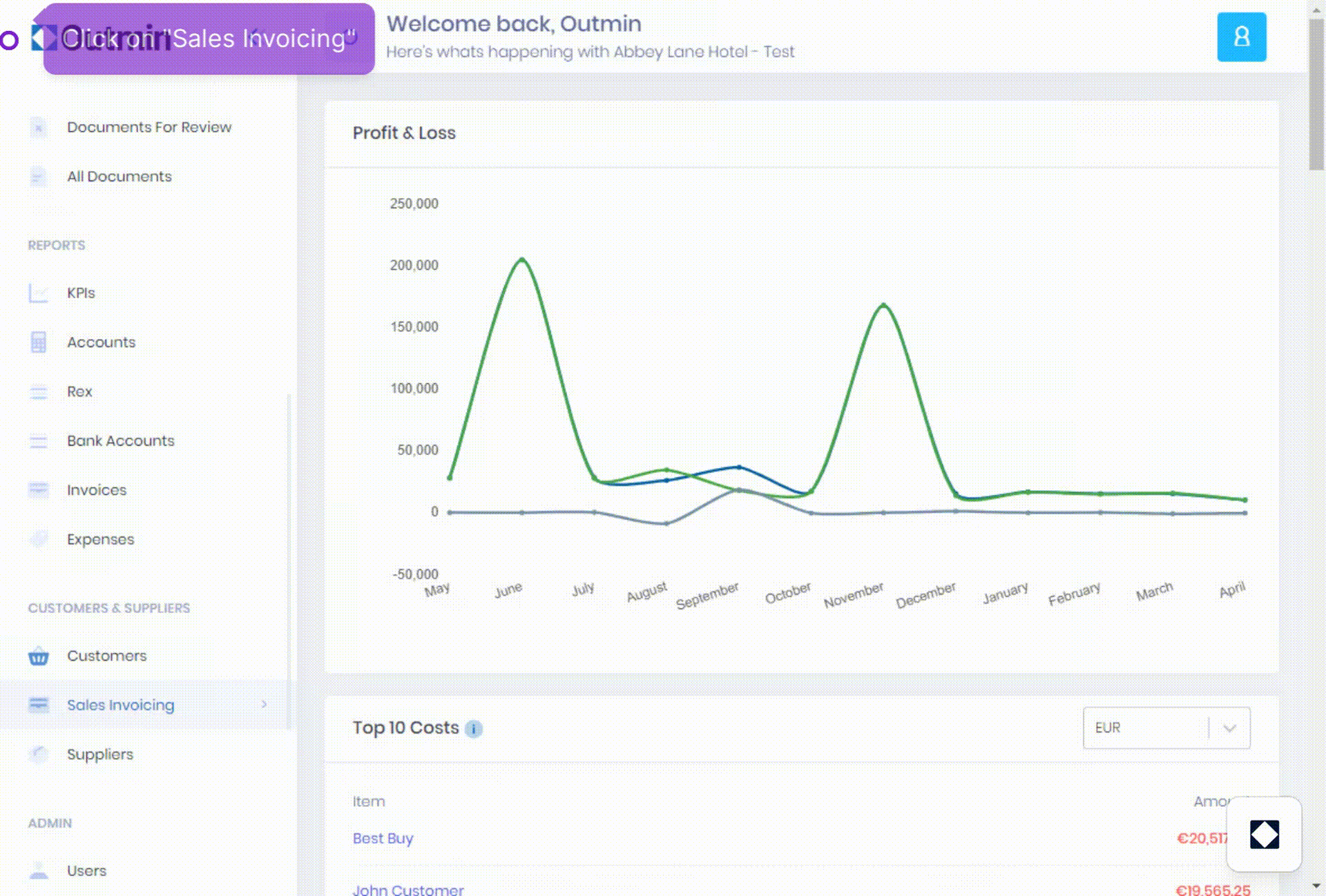Click the Customers basket icon

point(39,656)
